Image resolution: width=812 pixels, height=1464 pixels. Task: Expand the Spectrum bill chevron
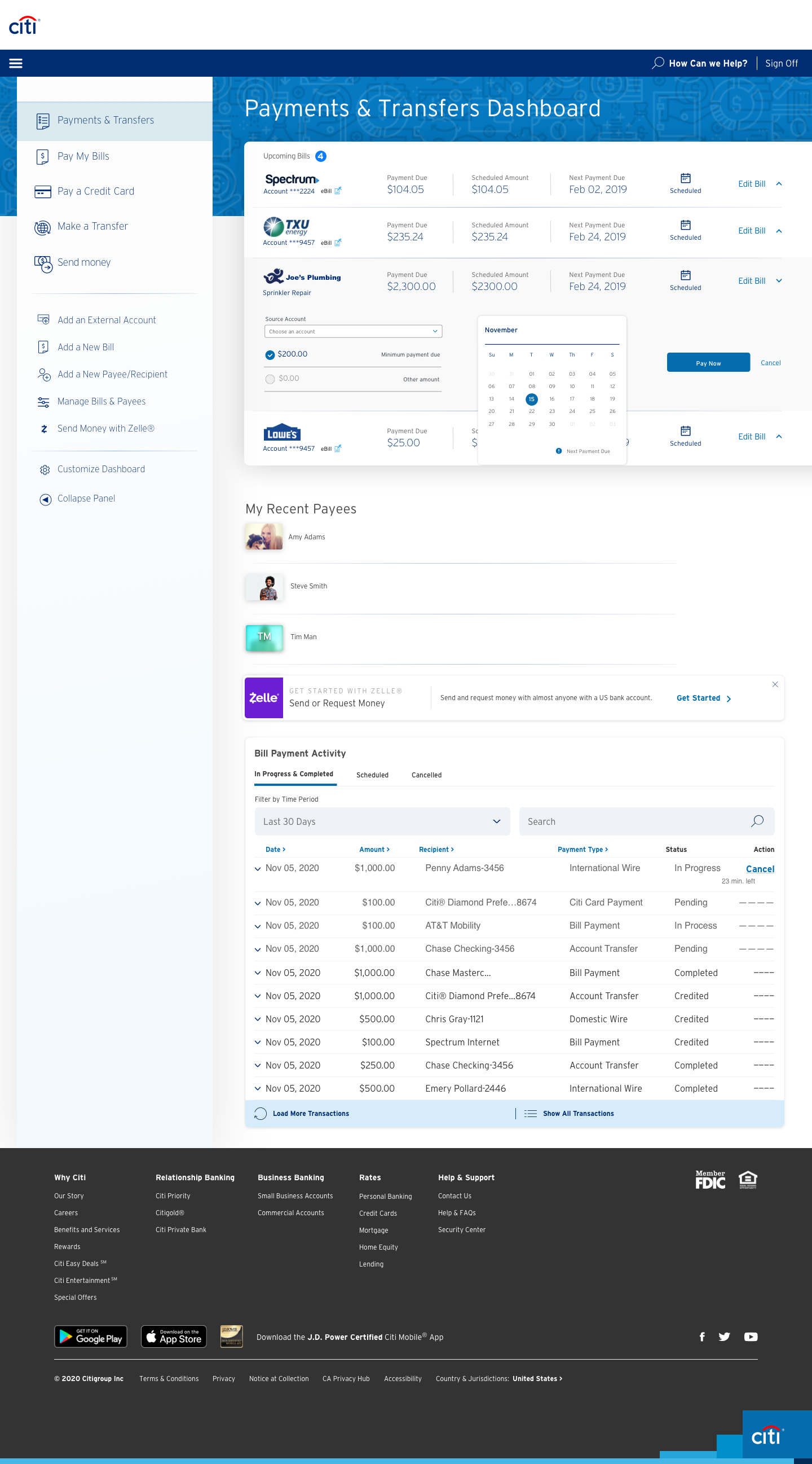click(779, 183)
